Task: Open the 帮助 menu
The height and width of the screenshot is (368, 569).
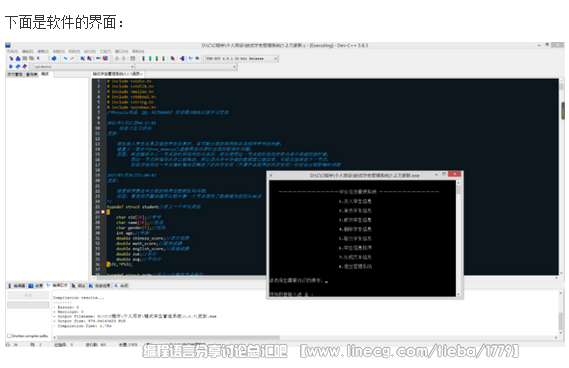Action: (x=138, y=52)
